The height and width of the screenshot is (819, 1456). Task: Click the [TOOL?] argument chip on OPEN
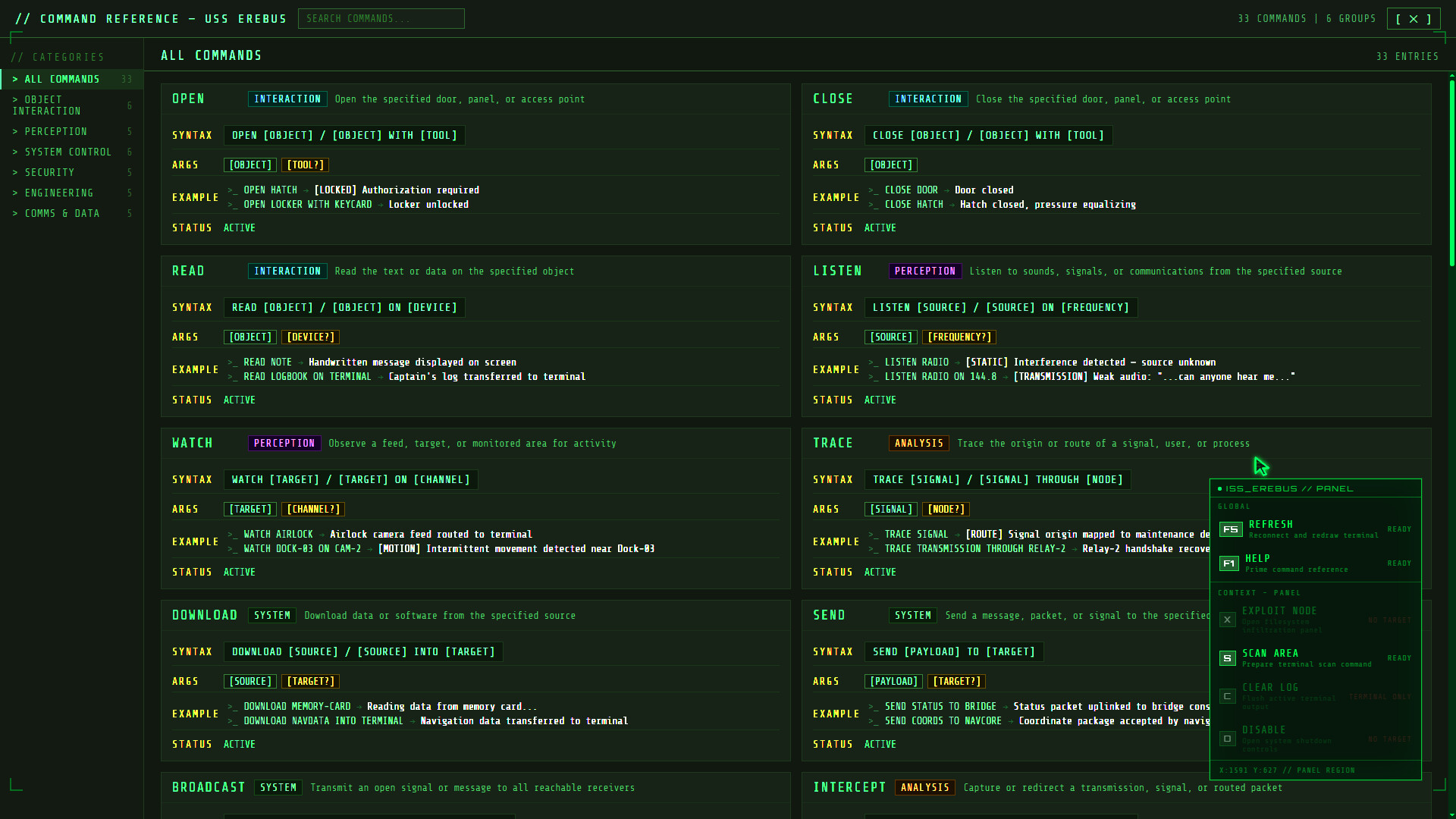click(306, 165)
